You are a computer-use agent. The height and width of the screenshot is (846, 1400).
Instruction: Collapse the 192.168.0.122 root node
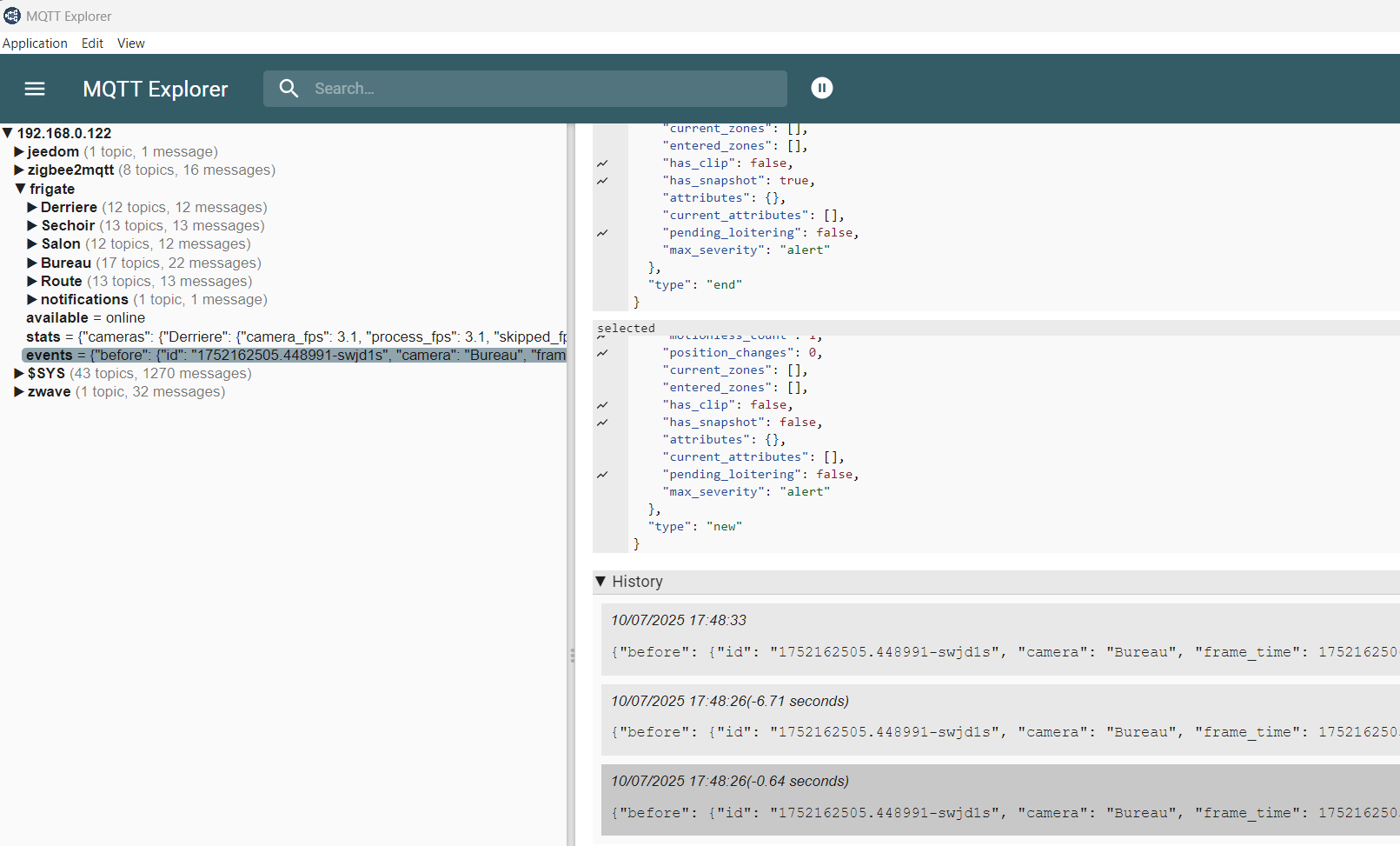click(8, 133)
